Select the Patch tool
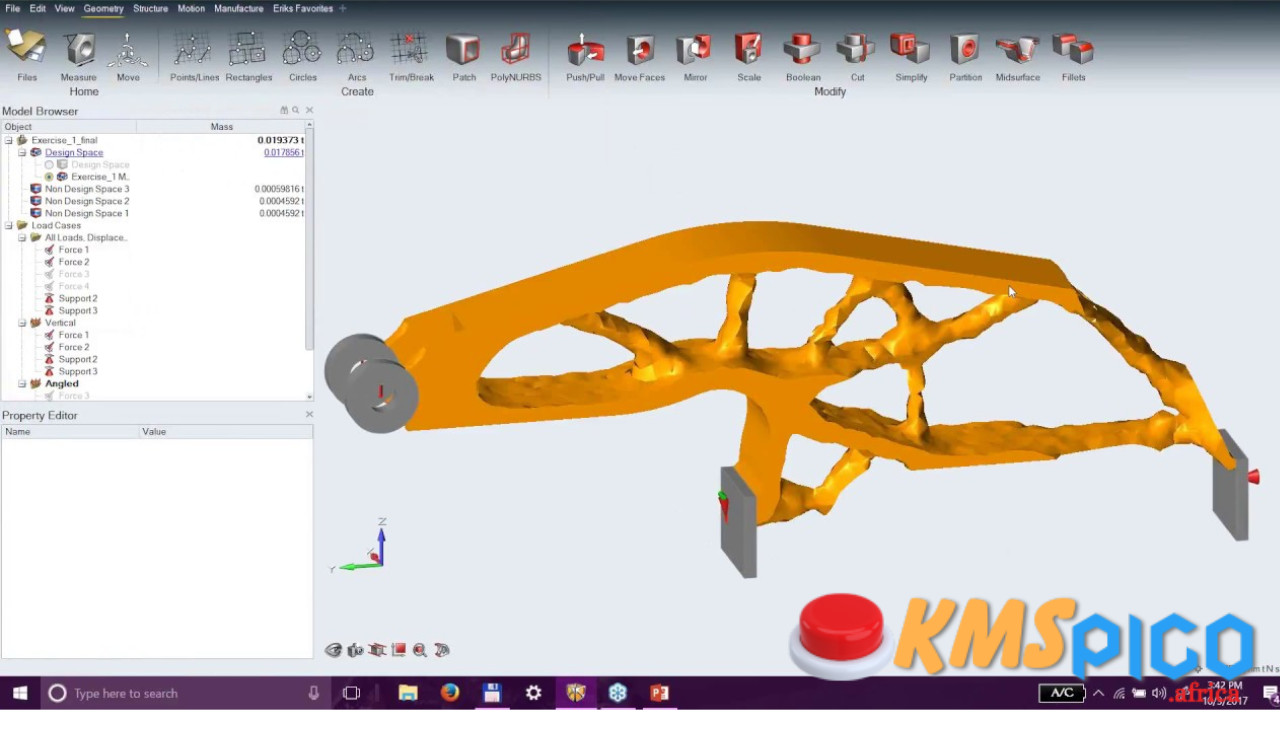Screen dimensions: 1280x730 click(464, 56)
